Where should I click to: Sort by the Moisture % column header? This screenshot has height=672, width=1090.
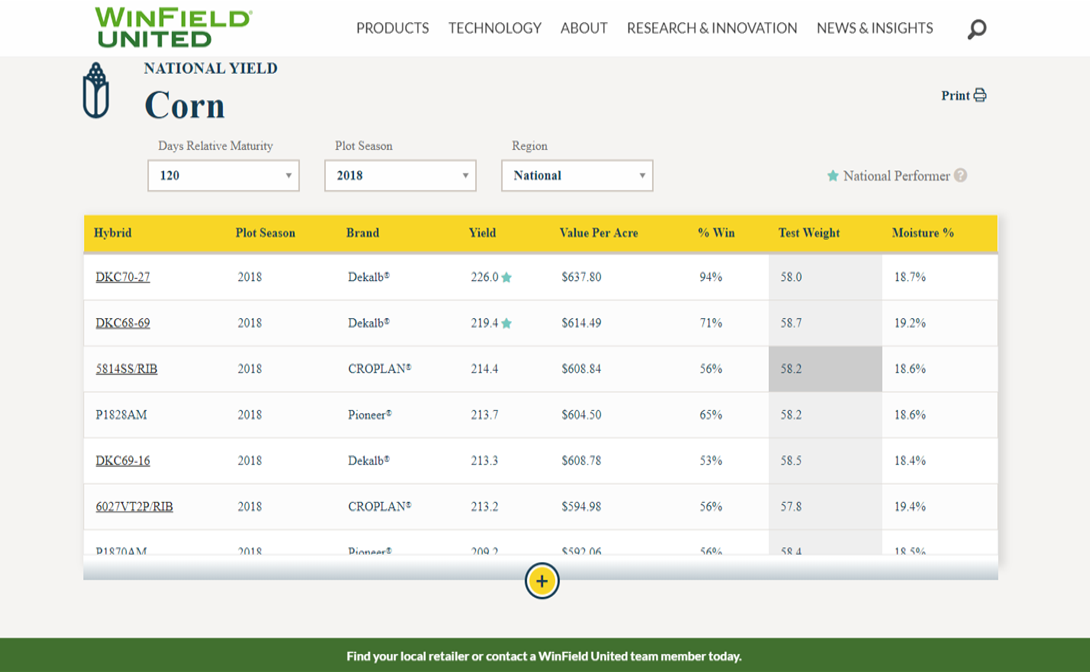pyautogui.click(x=922, y=233)
